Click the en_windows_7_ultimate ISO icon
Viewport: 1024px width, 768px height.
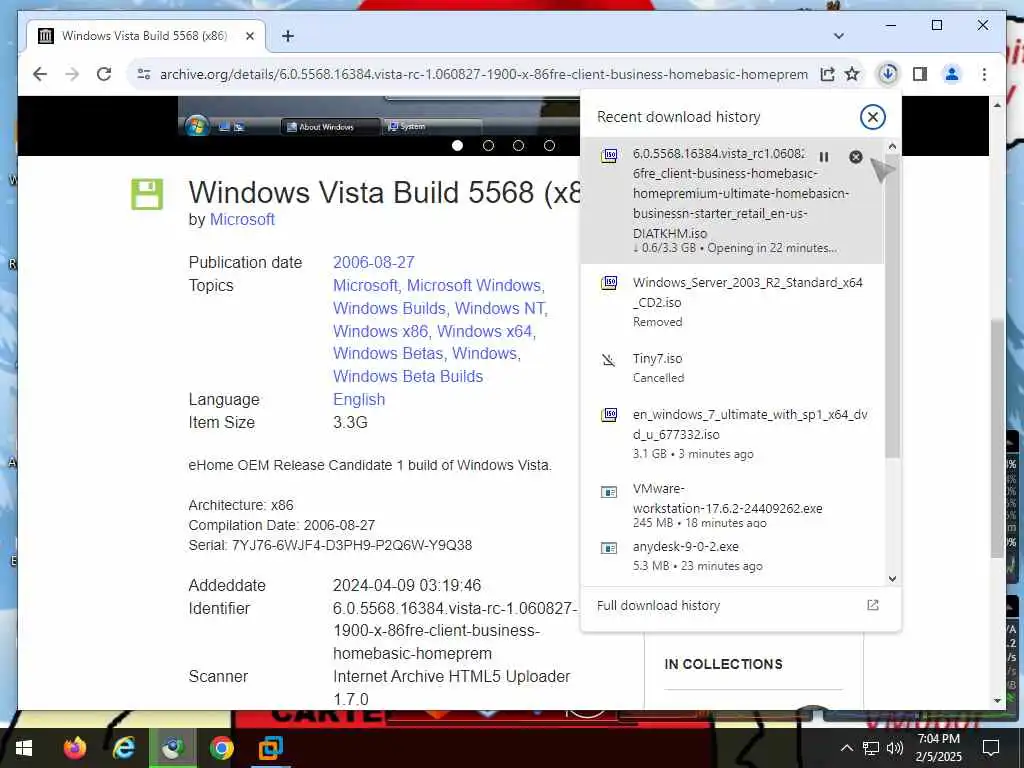tap(609, 415)
